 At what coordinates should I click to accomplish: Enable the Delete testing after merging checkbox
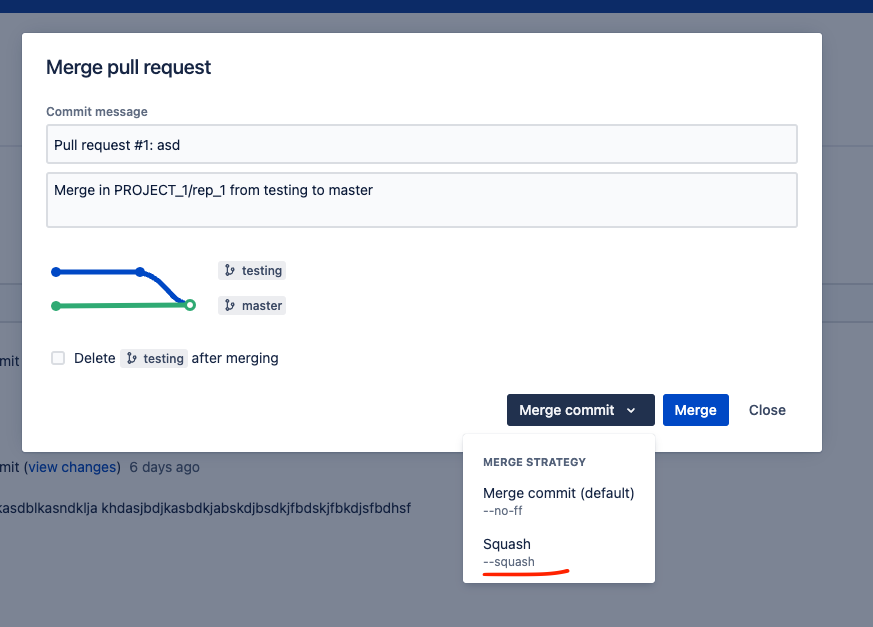coord(57,357)
